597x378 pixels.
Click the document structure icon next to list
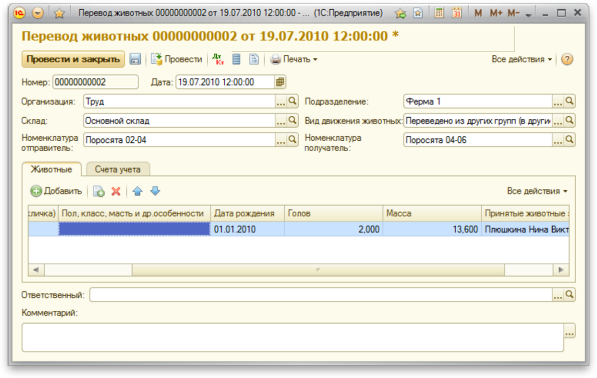point(254,59)
